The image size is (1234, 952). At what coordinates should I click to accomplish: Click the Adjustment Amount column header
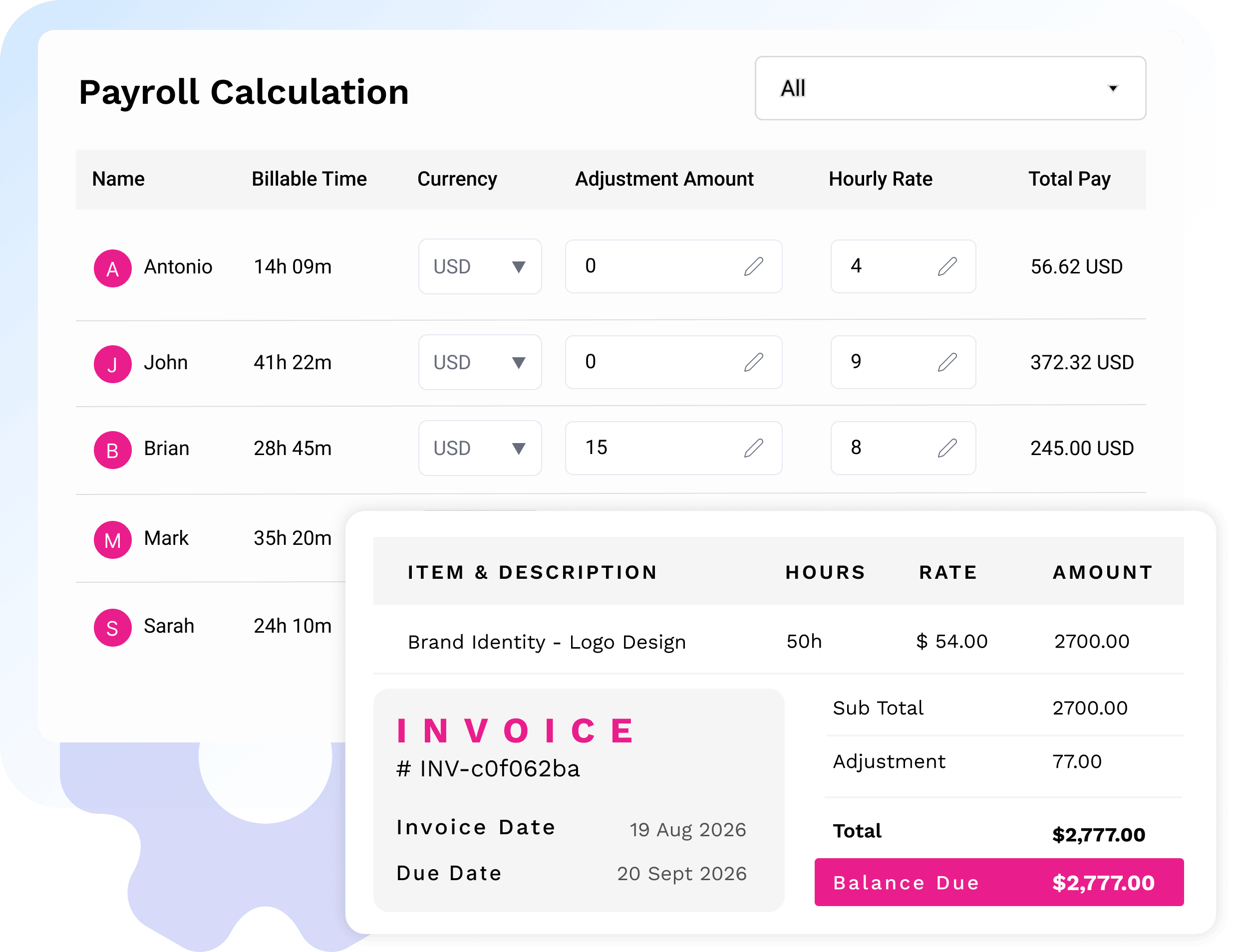point(664,179)
